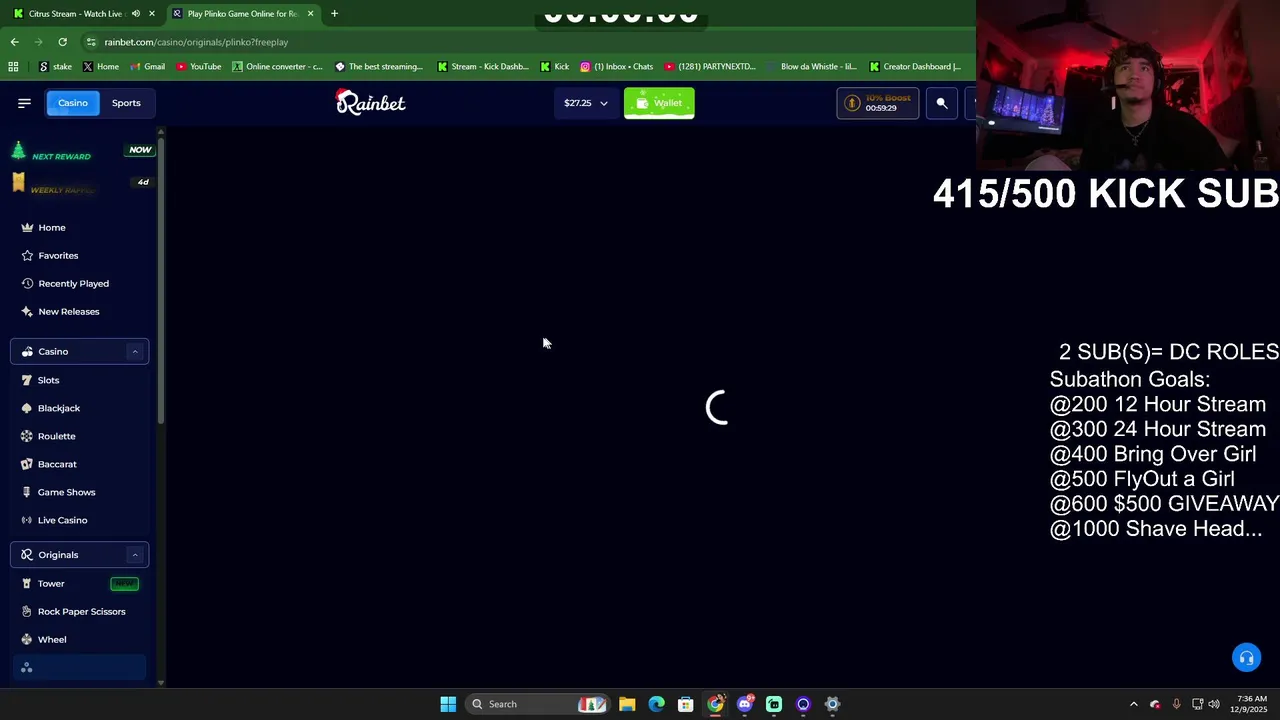Click the Game Shows icon
This screenshot has height=720, width=1280.
tap(27, 493)
